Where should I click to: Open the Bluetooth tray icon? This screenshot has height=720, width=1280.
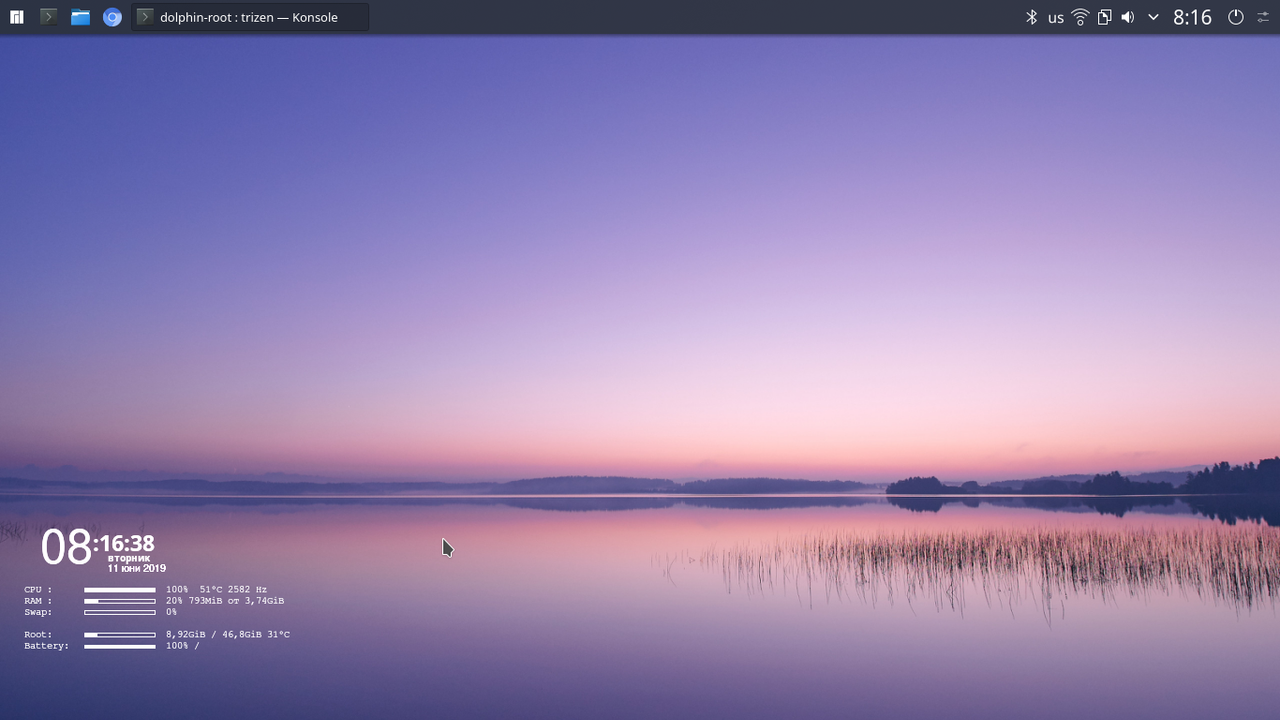coord(1032,17)
